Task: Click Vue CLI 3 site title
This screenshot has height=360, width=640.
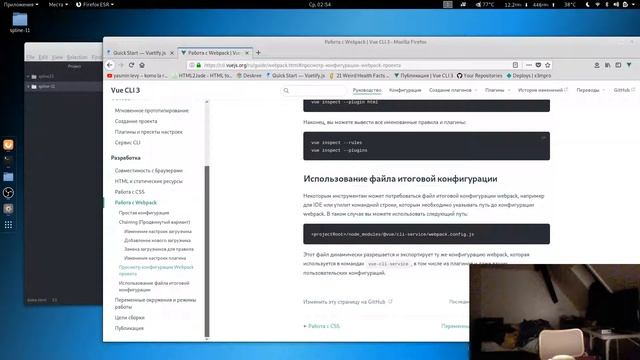Action: pyautogui.click(x=125, y=90)
